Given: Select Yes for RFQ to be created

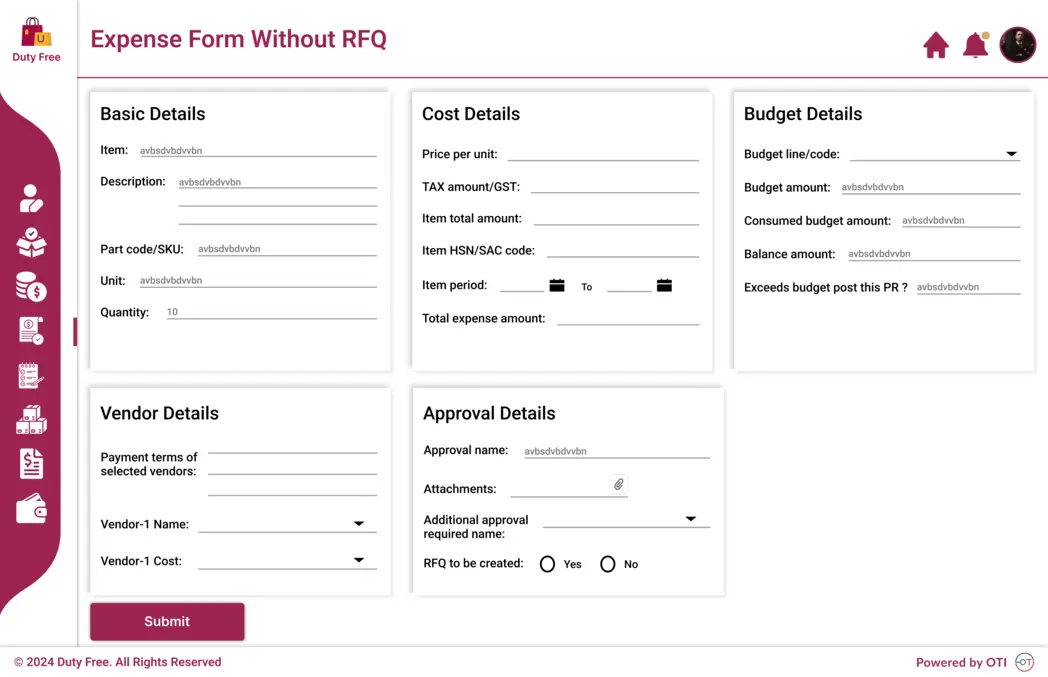Looking at the screenshot, I should [547, 564].
